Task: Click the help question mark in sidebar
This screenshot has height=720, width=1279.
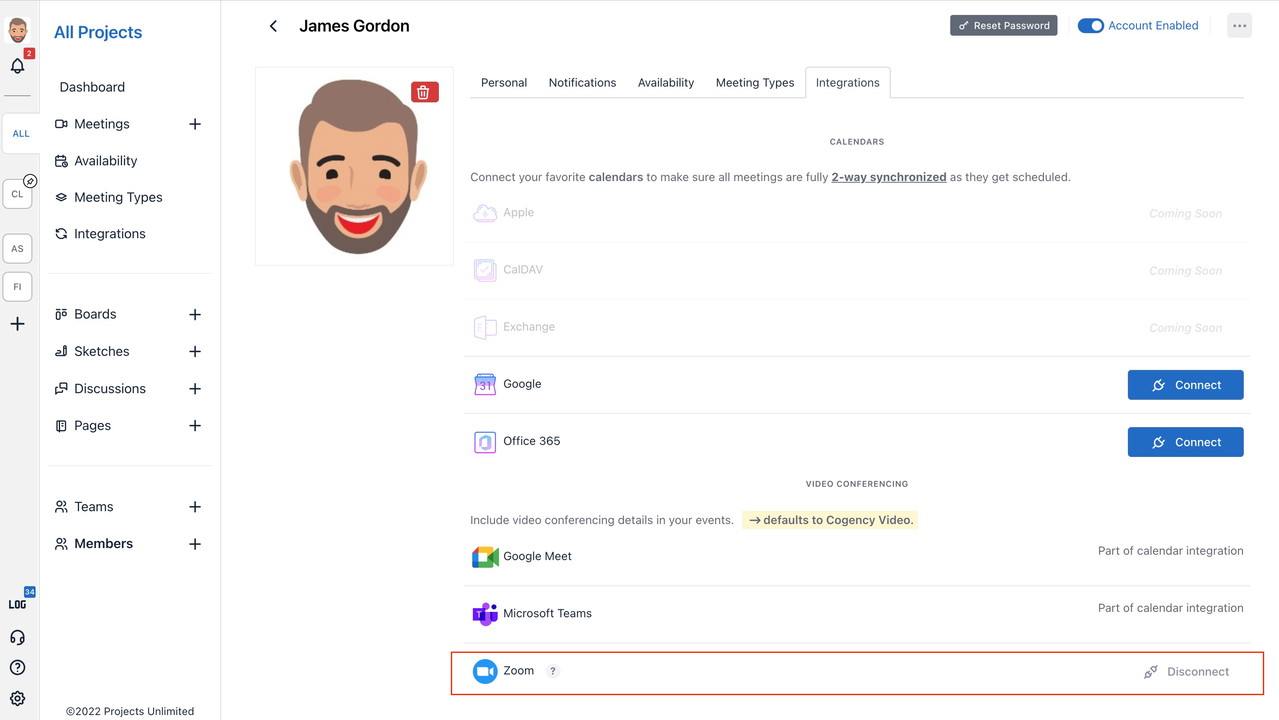Action: (x=17, y=668)
